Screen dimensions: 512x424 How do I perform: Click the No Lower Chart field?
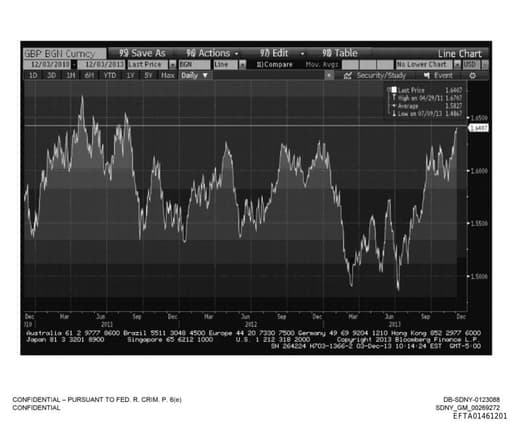(424, 65)
